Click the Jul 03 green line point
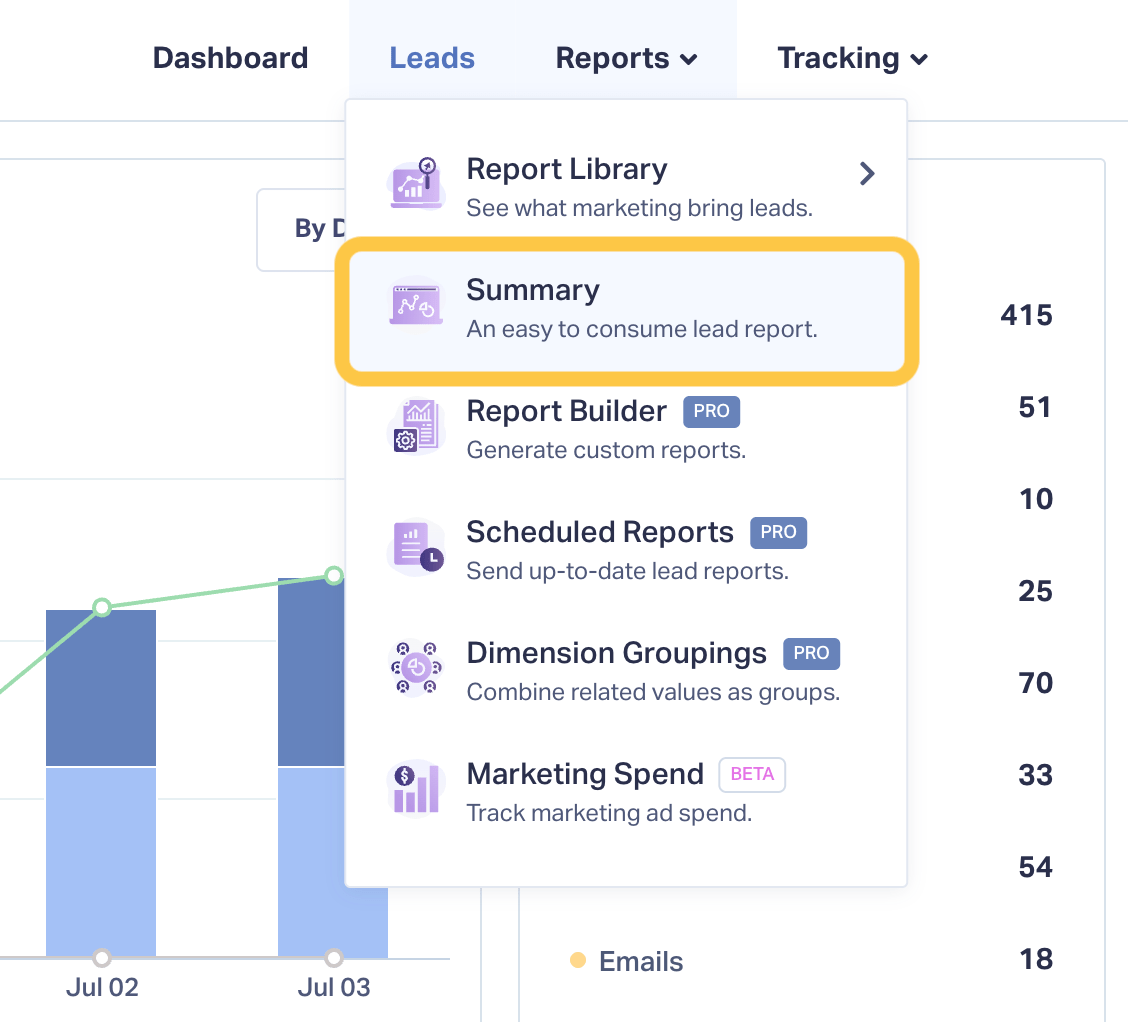 point(334,575)
